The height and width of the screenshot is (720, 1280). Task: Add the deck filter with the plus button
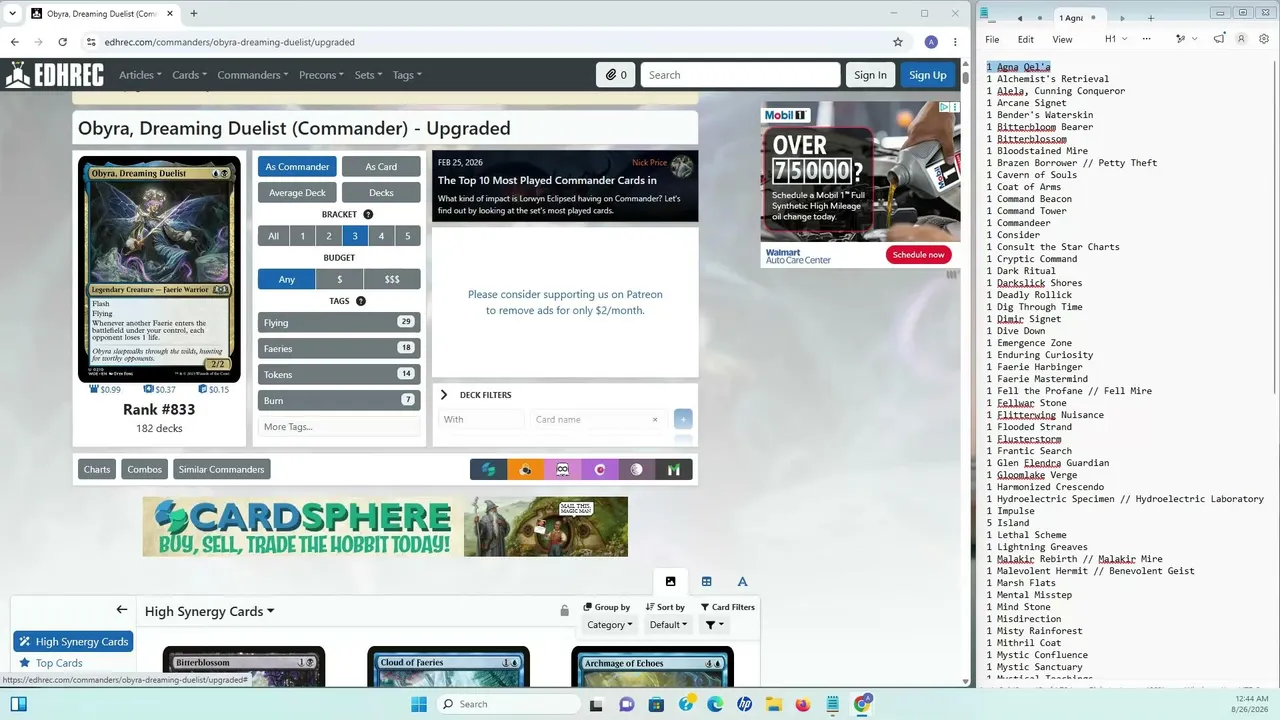point(683,419)
